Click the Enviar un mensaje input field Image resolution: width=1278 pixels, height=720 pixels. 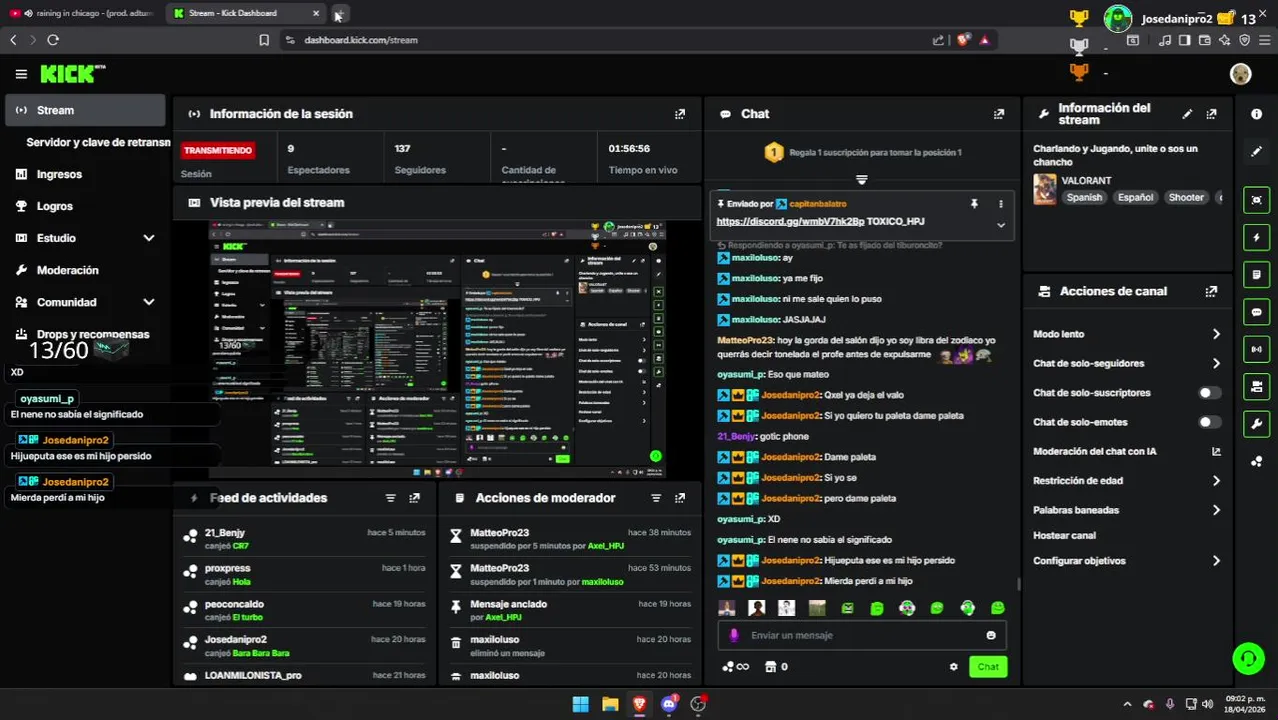862,635
